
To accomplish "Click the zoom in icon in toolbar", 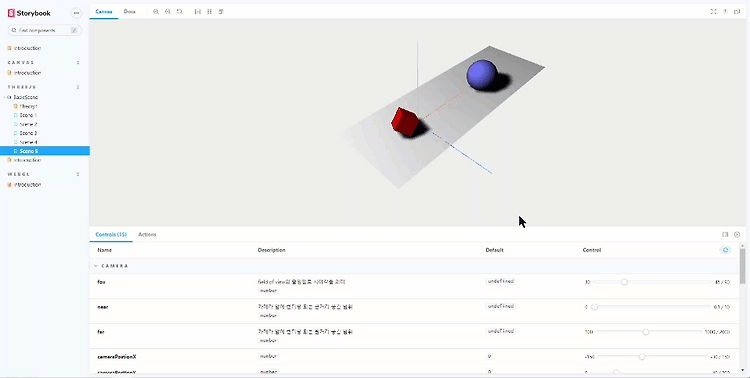I will coord(156,11).
